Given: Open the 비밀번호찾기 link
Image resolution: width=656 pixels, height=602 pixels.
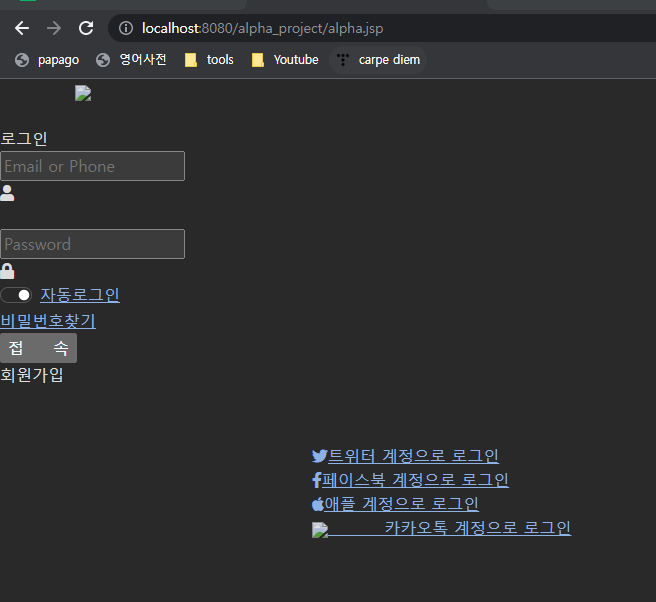Looking at the screenshot, I should 48,321.
